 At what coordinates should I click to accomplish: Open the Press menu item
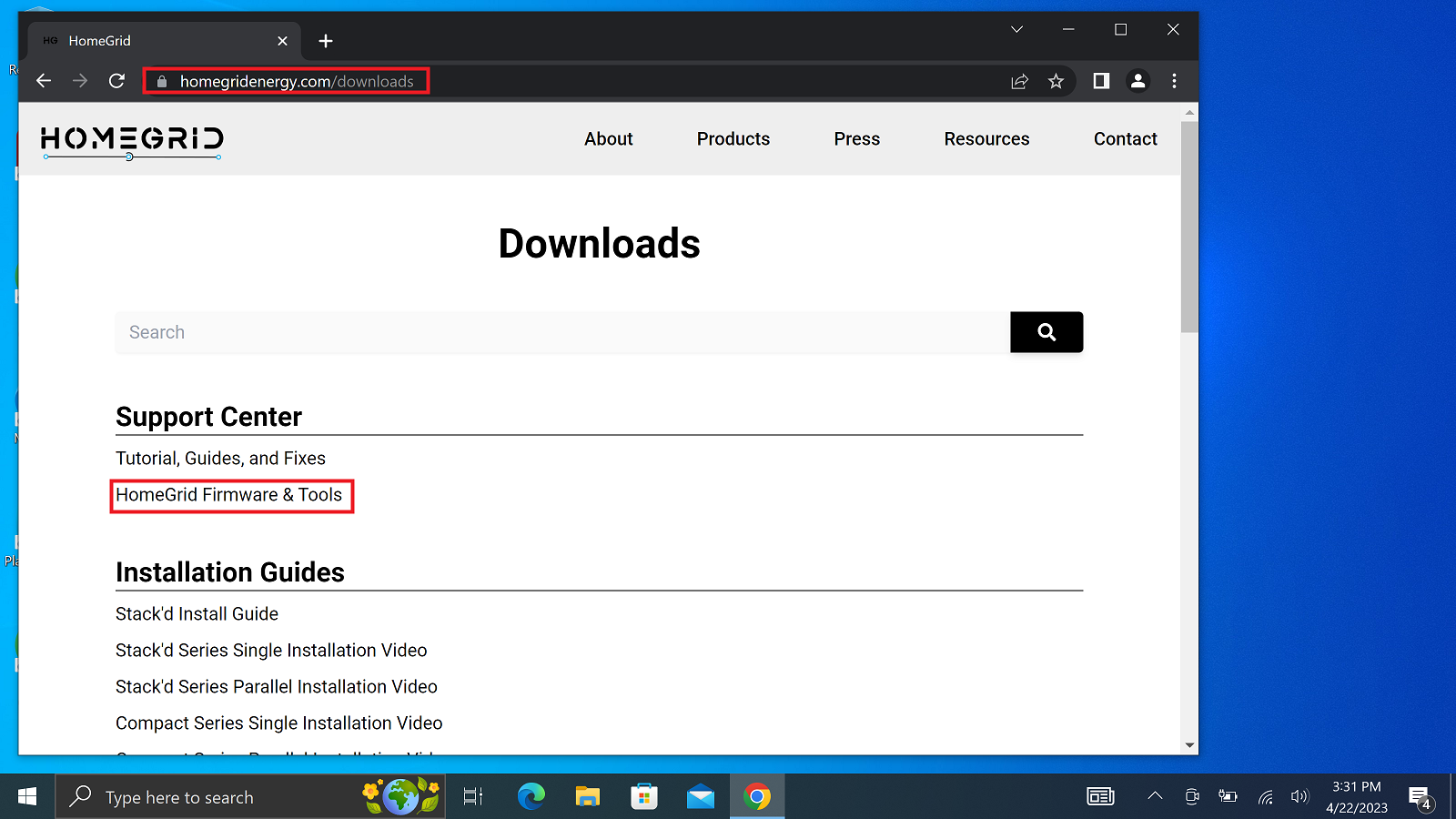(857, 139)
